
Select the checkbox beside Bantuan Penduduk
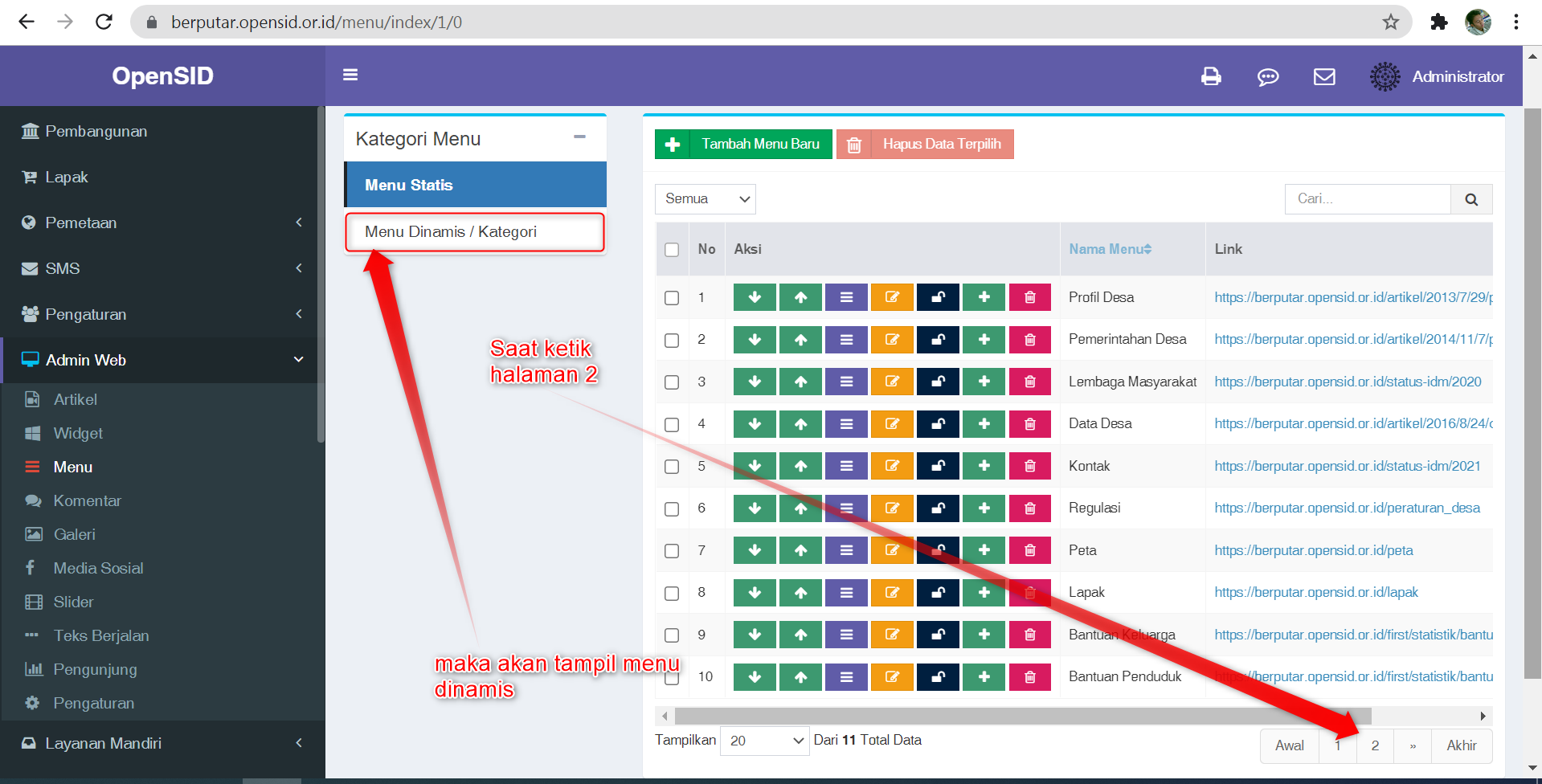tap(672, 676)
